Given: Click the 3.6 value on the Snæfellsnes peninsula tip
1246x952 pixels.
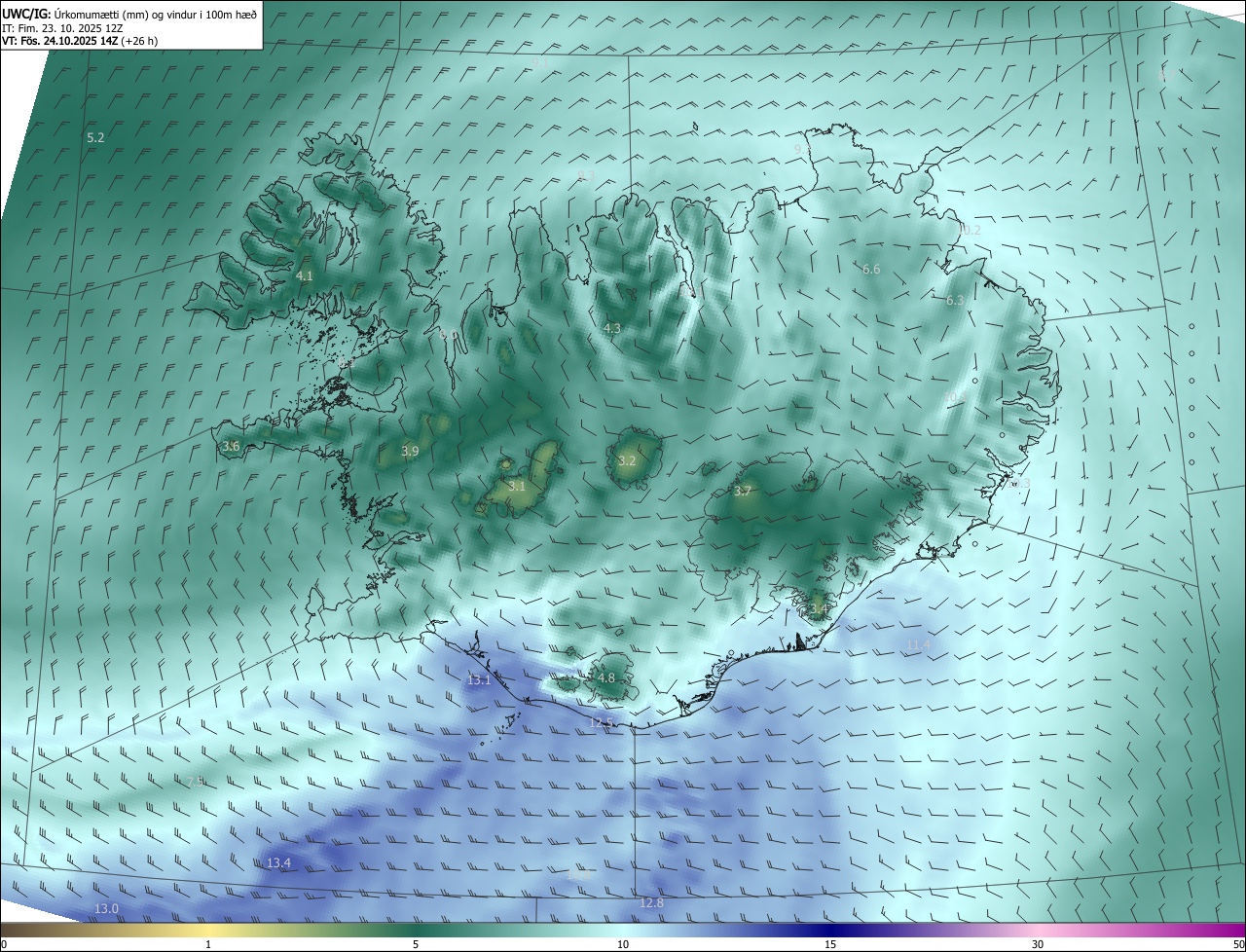Looking at the screenshot, I should (x=231, y=447).
